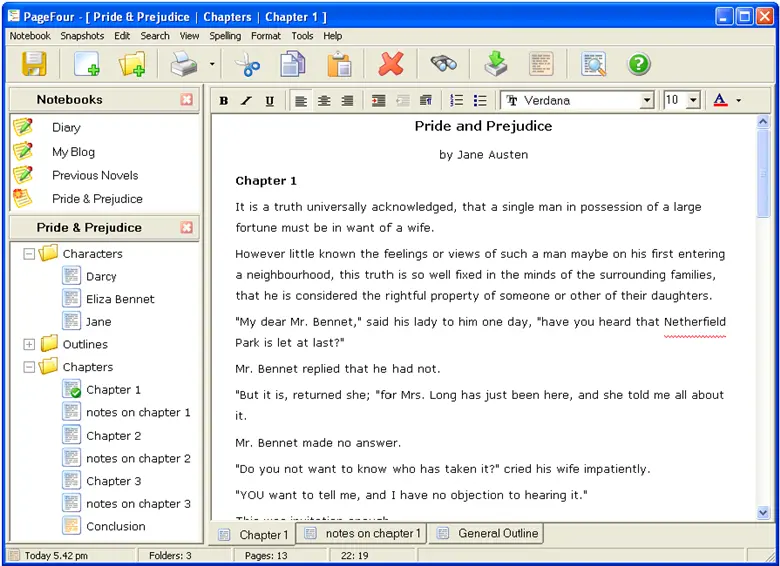Open notes on chapter 3 page
Screen dimensions: 780x566
click(x=138, y=504)
